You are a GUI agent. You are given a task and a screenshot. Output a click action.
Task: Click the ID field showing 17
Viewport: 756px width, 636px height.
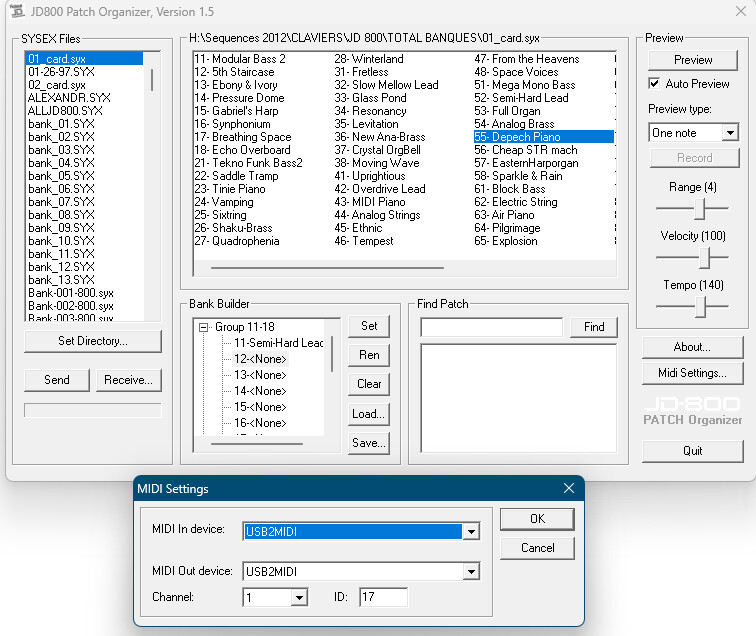tap(383, 597)
